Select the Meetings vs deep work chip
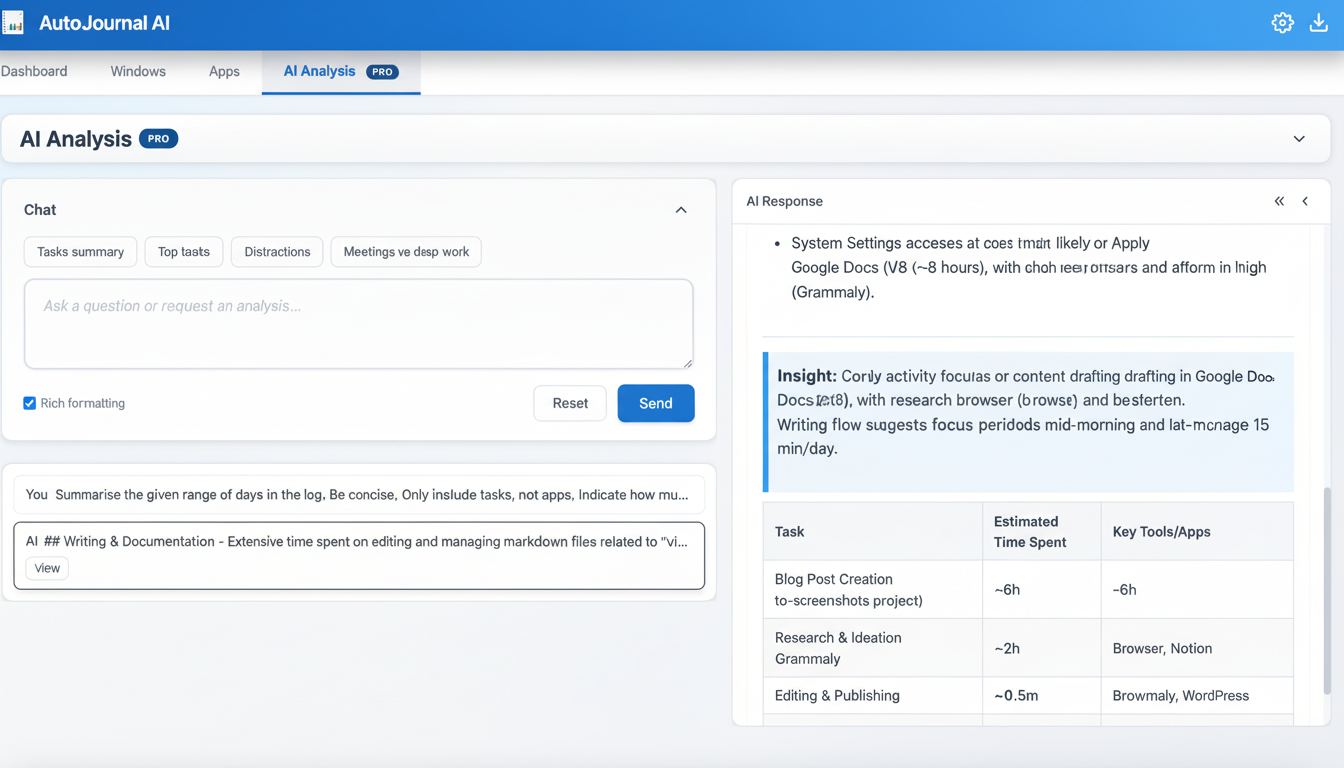1344x768 pixels. 406,251
